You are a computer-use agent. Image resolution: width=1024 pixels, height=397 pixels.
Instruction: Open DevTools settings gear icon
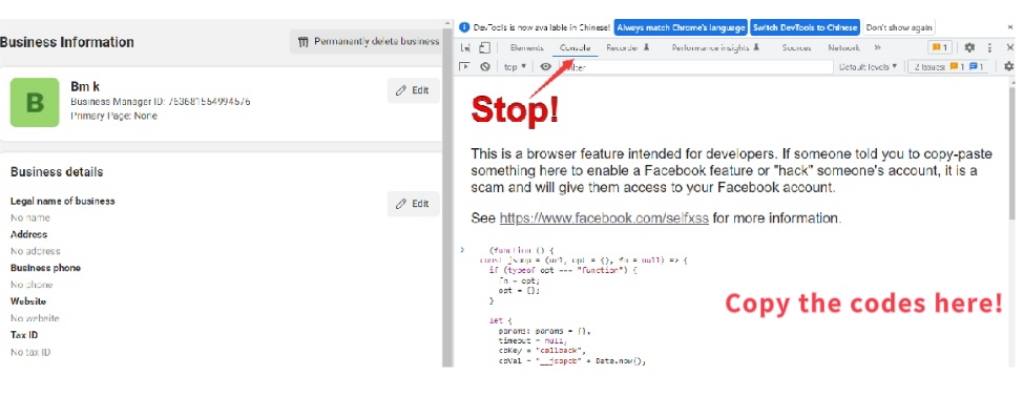(970, 48)
